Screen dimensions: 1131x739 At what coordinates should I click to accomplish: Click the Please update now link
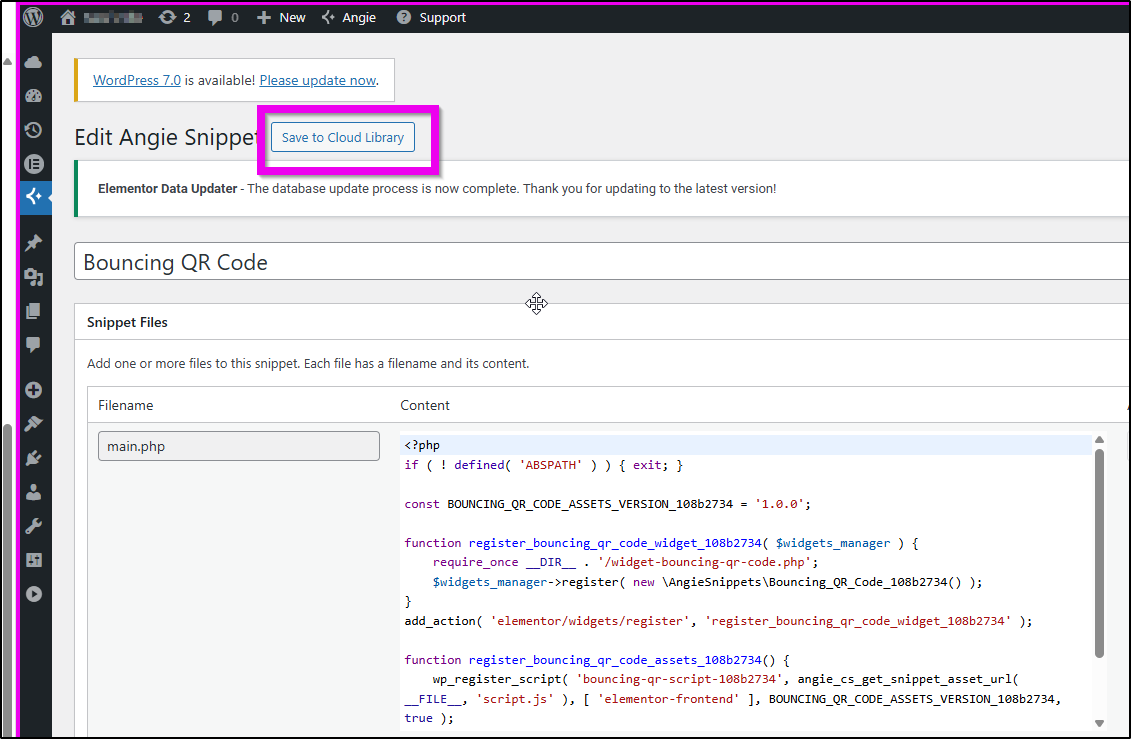point(317,80)
